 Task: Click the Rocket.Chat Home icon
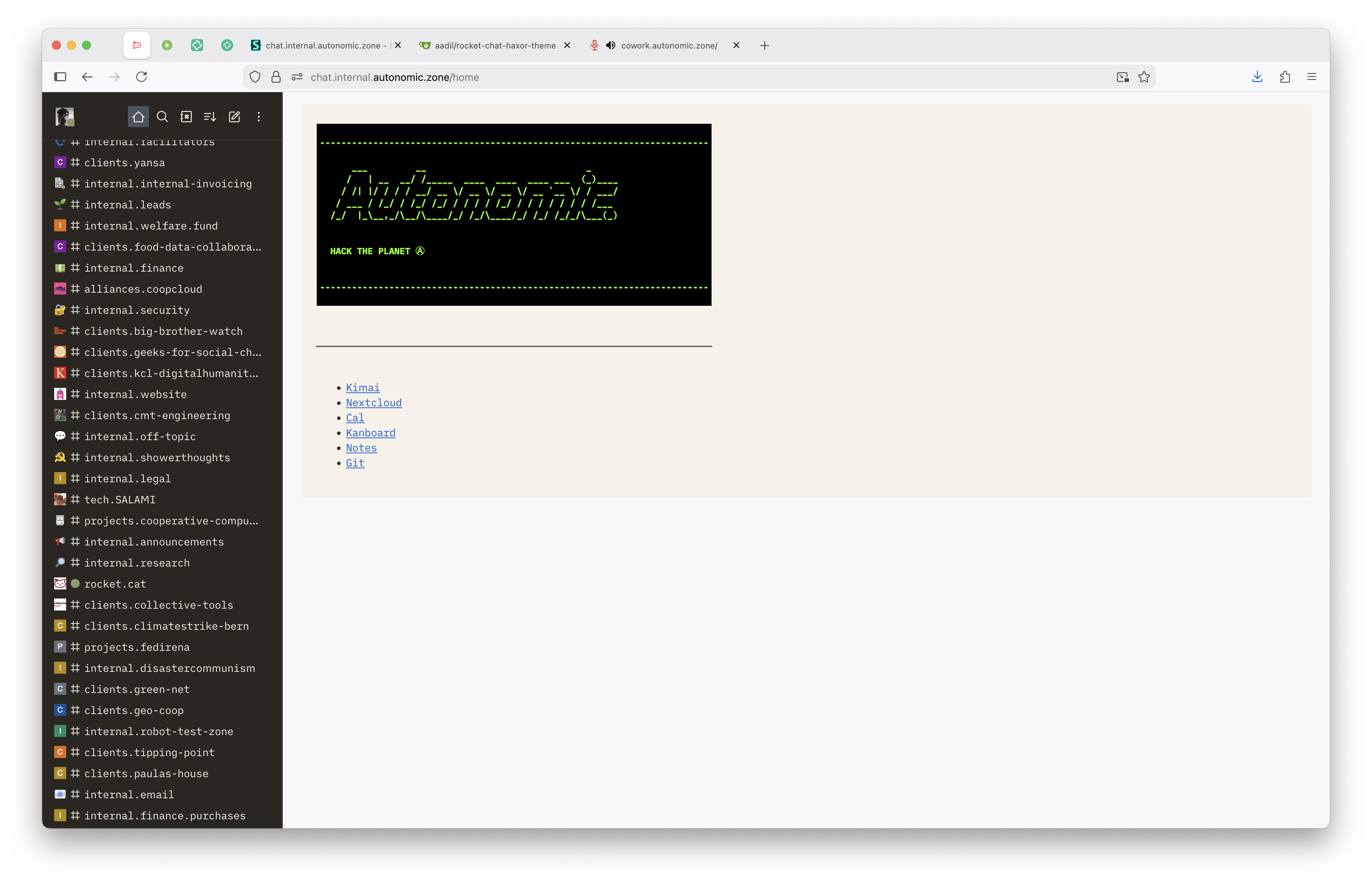pyautogui.click(x=138, y=117)
